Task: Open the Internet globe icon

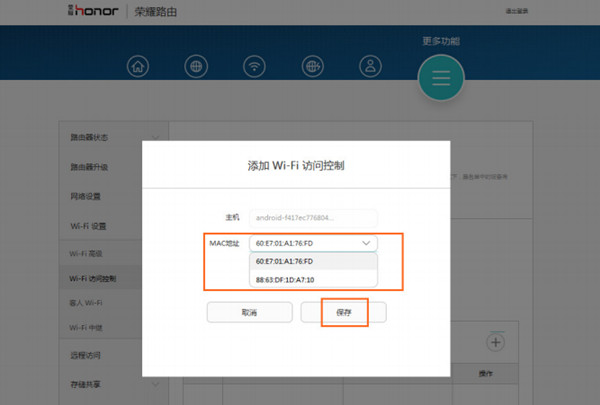Action: [196, 67]
